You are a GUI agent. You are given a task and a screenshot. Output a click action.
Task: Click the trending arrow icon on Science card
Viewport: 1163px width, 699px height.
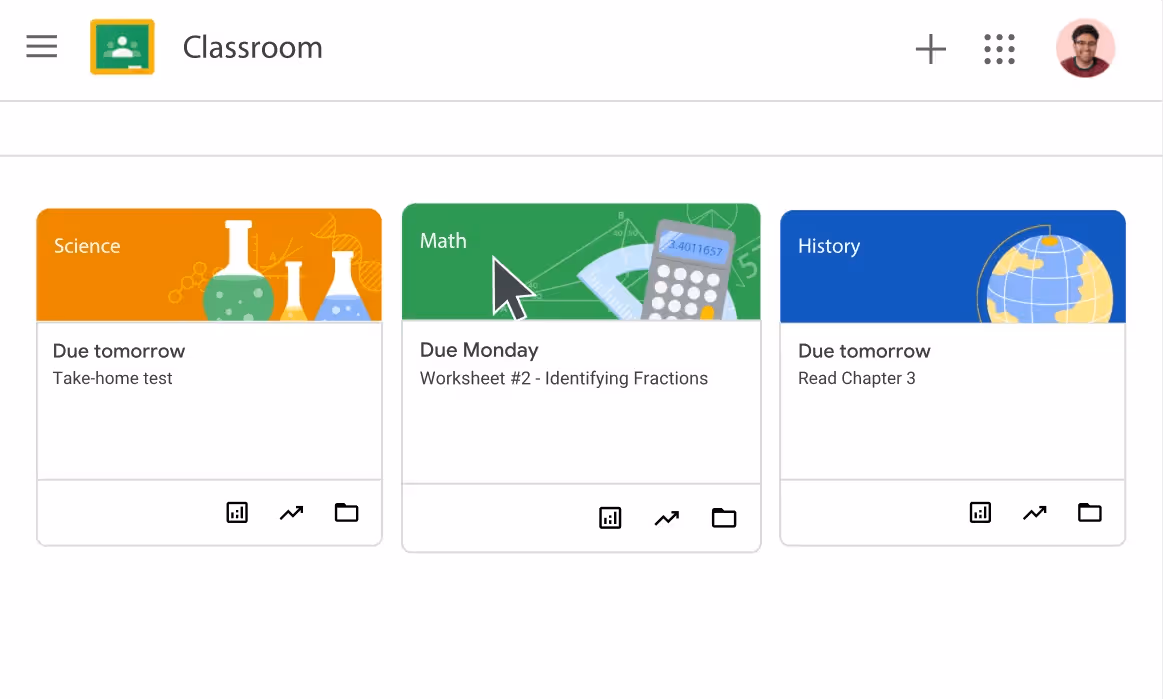(x=291, y=512)
